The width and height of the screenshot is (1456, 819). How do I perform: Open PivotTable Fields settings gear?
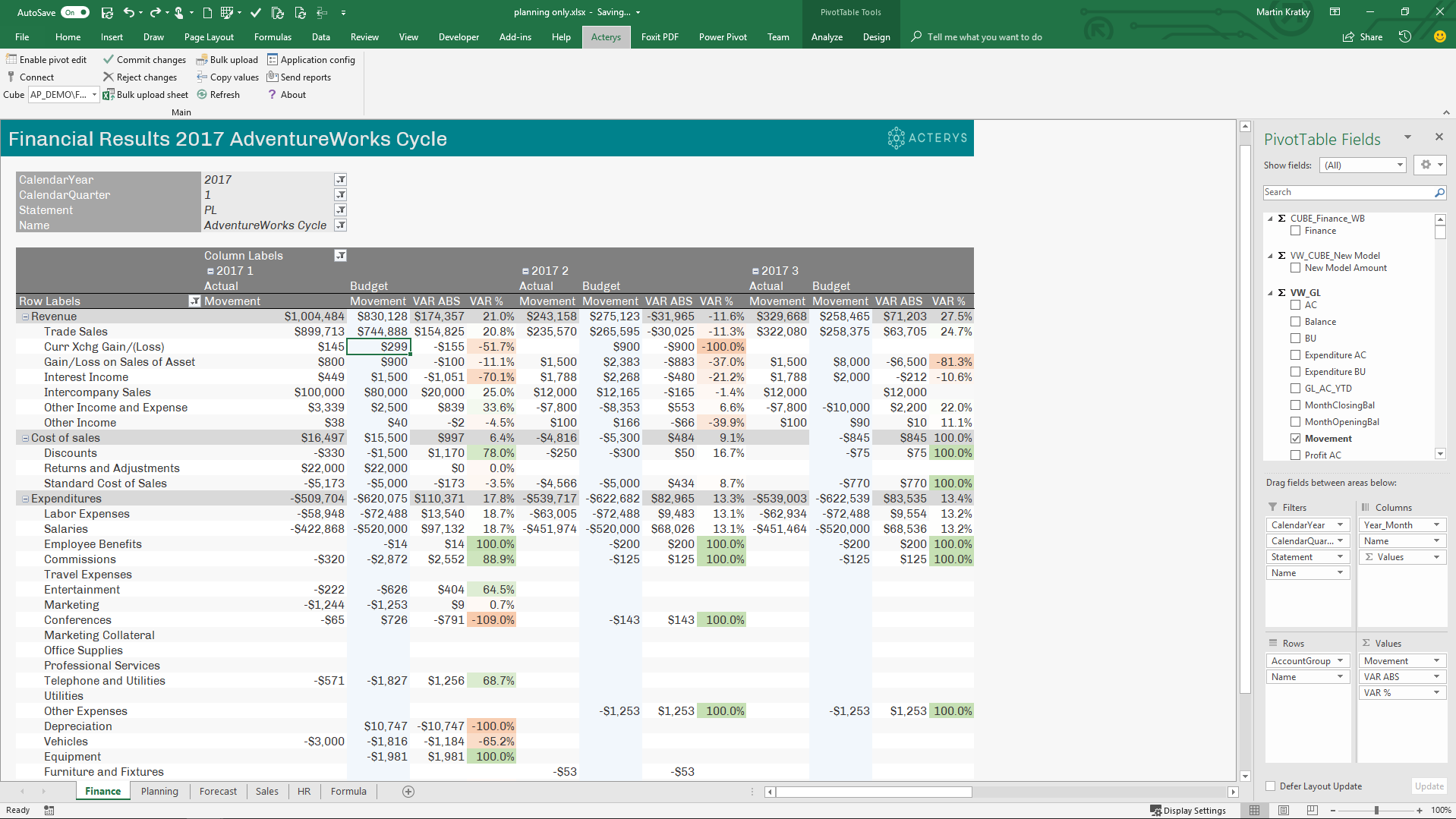tap(1426, 165)
